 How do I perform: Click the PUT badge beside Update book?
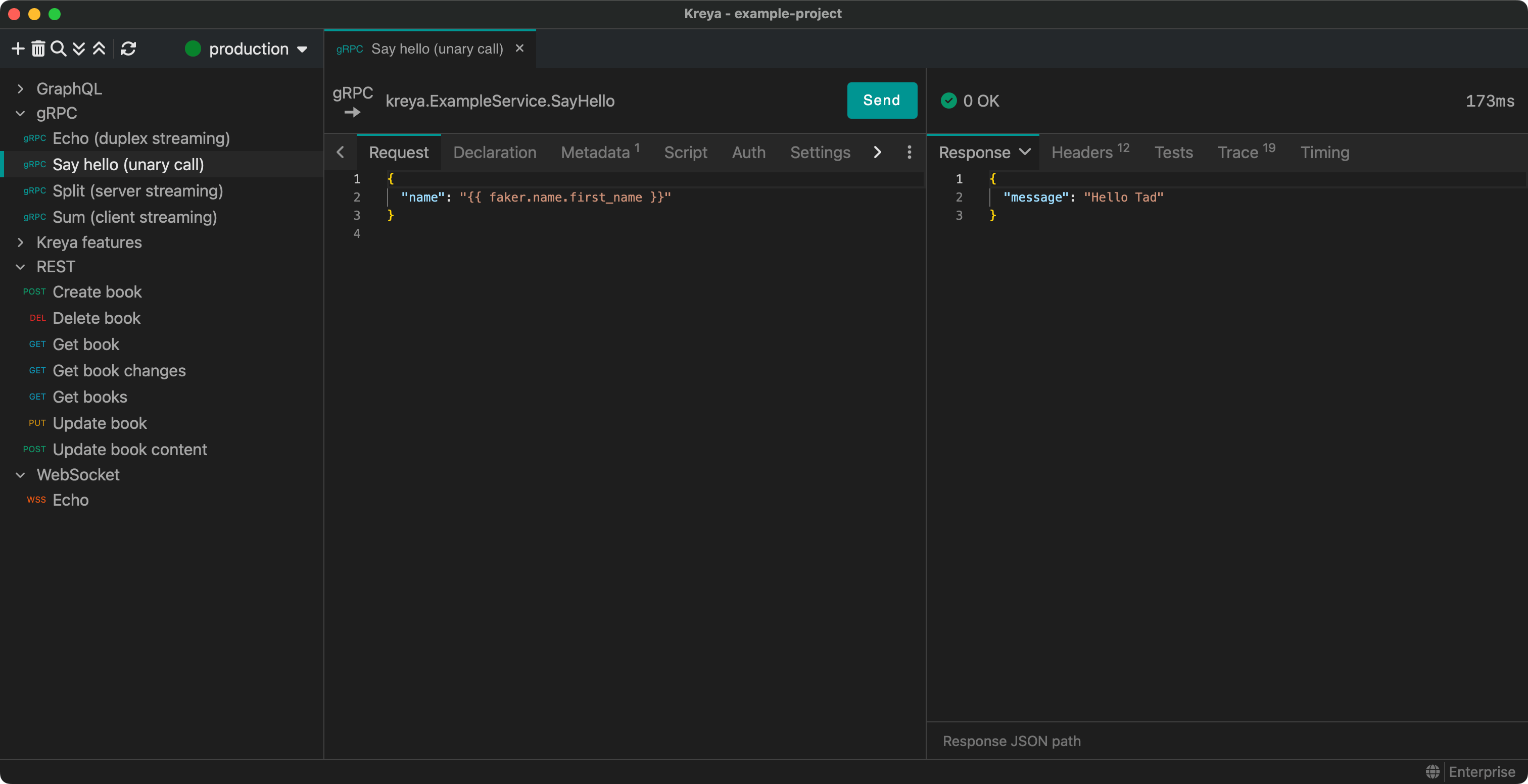pyautogui.click(x=37, y=423)
